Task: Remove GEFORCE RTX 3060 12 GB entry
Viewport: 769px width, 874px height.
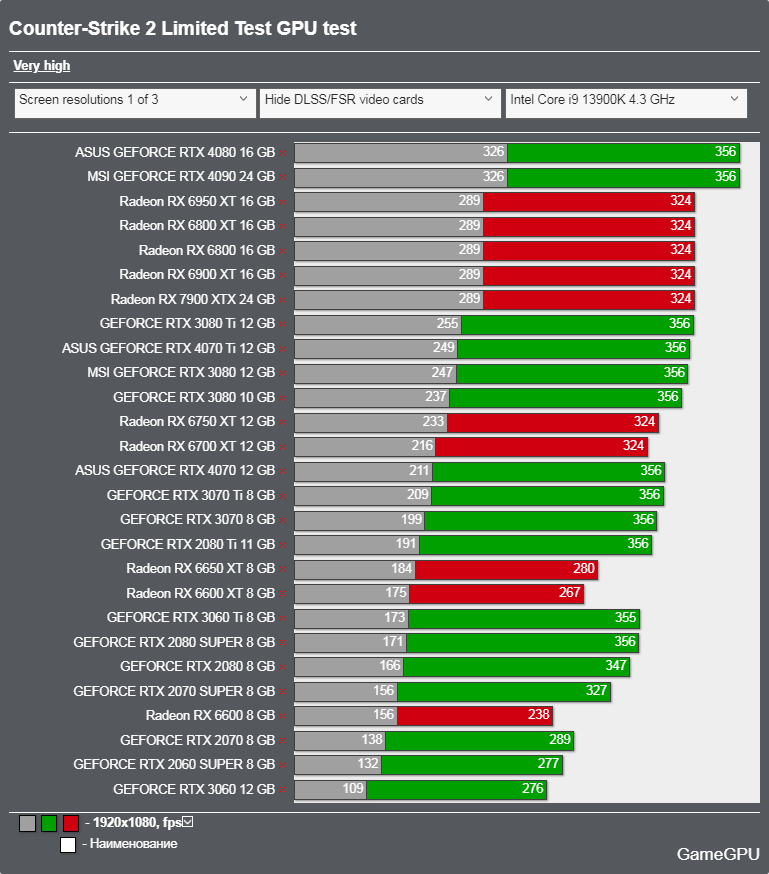Action: 283,790
